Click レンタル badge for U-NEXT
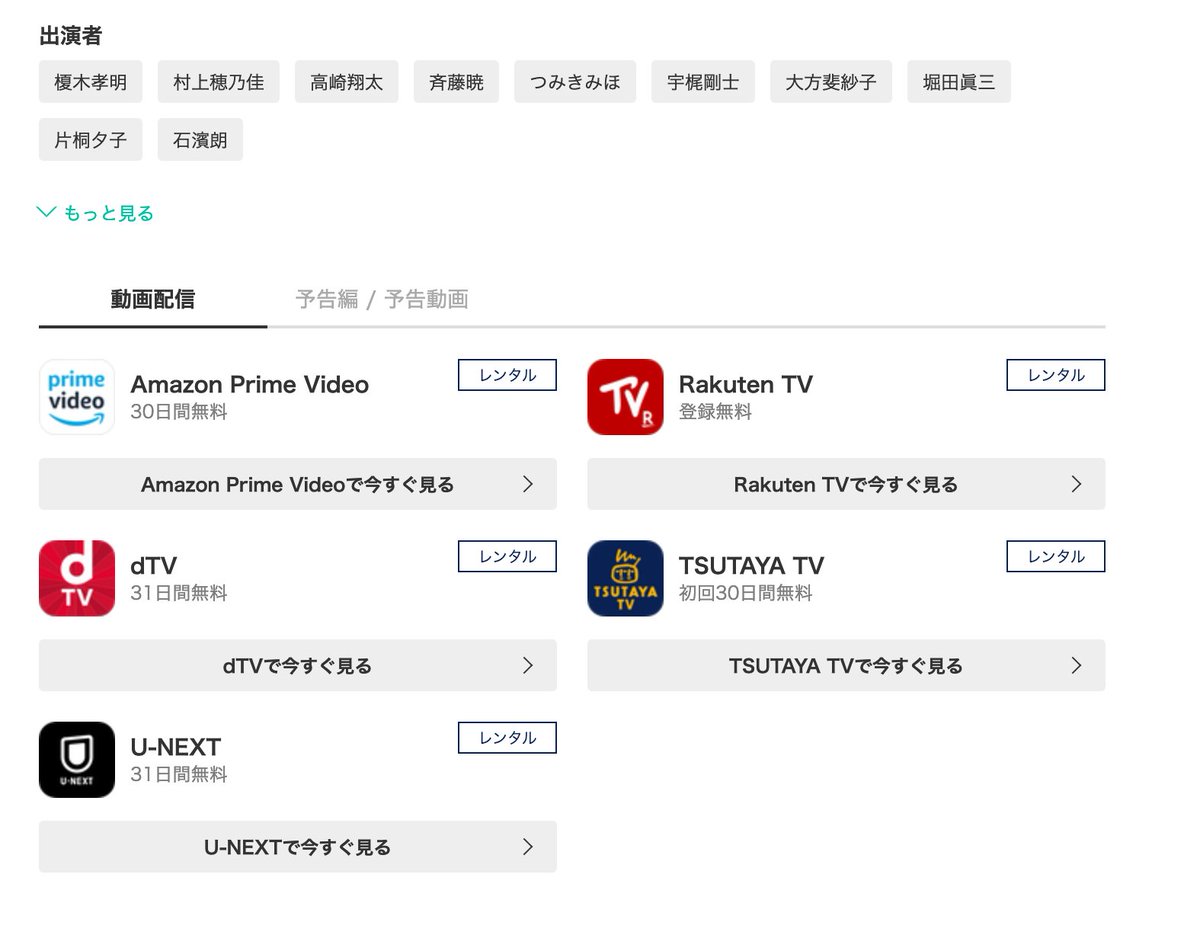This screenshot has width=1200, height=932. [x=507, y=738]
